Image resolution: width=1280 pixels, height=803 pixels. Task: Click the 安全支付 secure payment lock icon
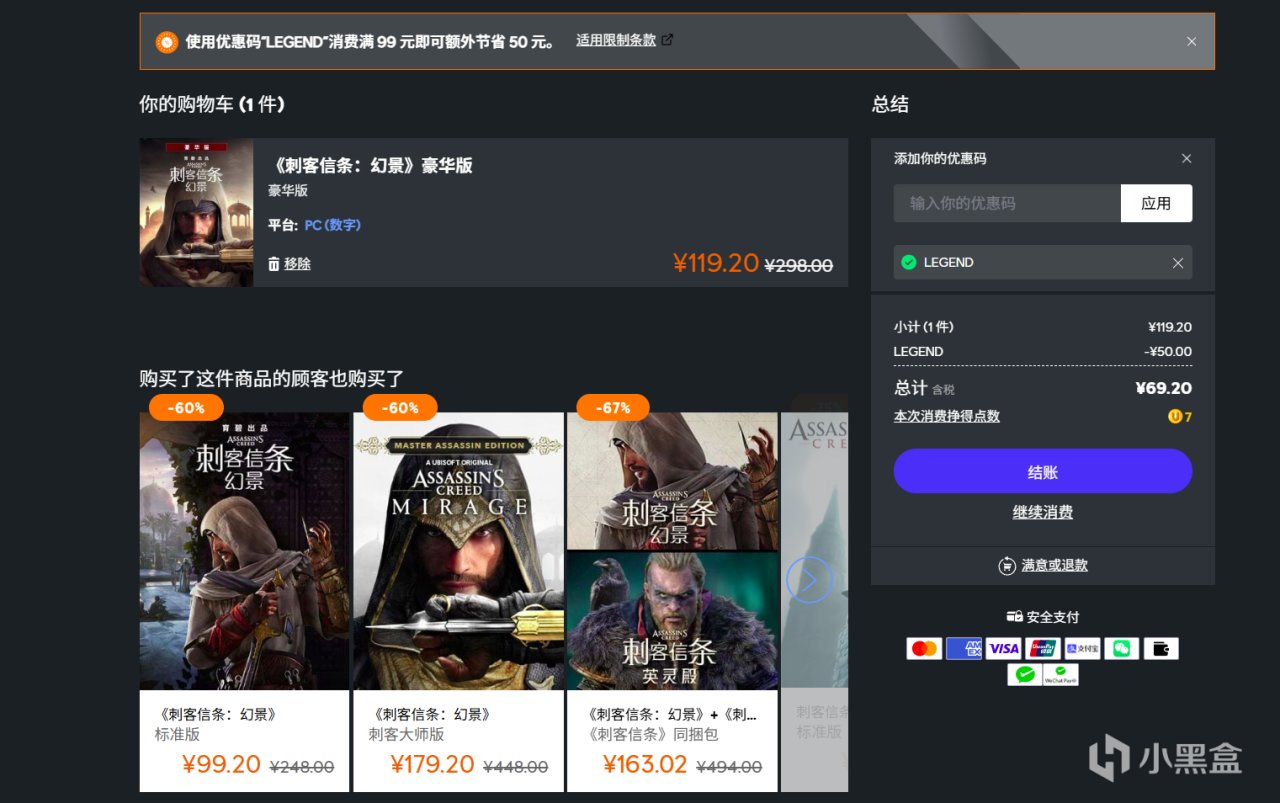tap(1014, 617)
